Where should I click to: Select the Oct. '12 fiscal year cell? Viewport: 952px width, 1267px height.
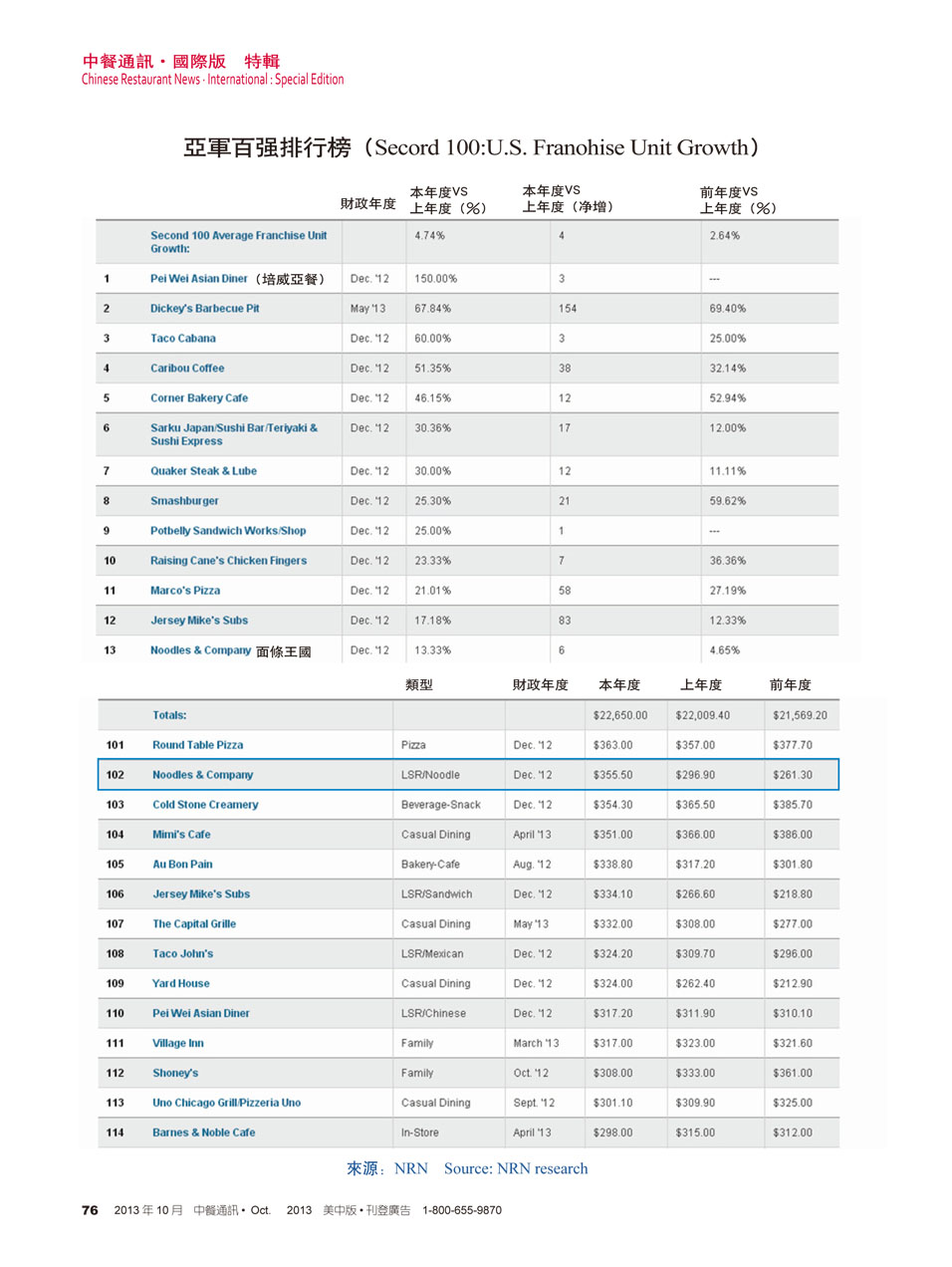click(531, 1074)
